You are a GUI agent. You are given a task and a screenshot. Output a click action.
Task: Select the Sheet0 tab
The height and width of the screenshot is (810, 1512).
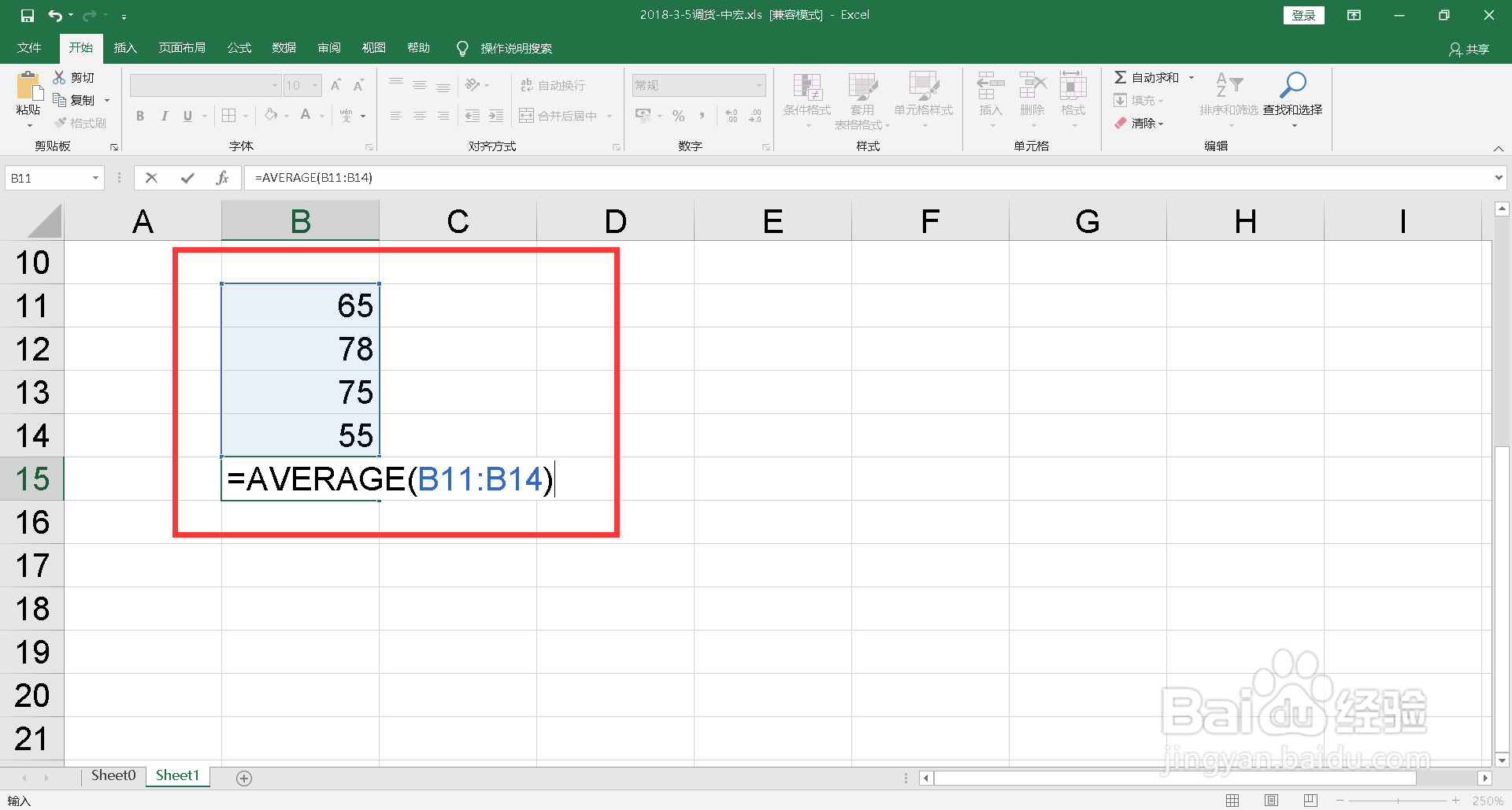pos(113,776)
